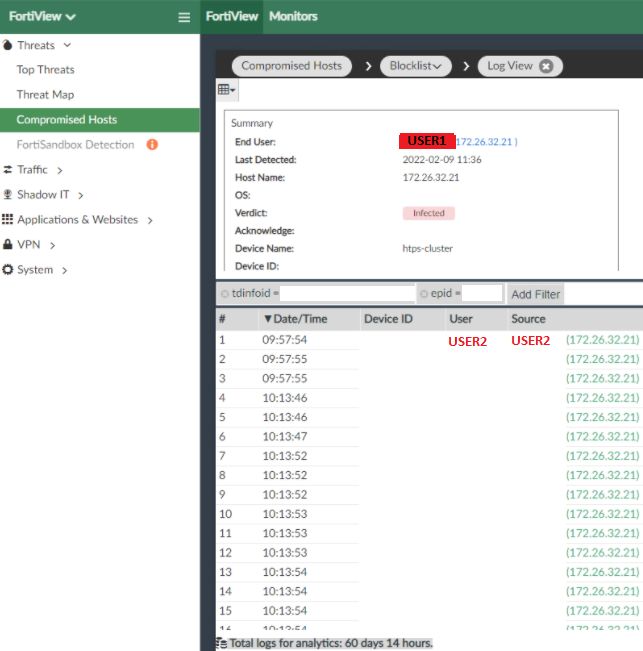
Task: Remove the epid filter icon
Action: coord(423,294)
